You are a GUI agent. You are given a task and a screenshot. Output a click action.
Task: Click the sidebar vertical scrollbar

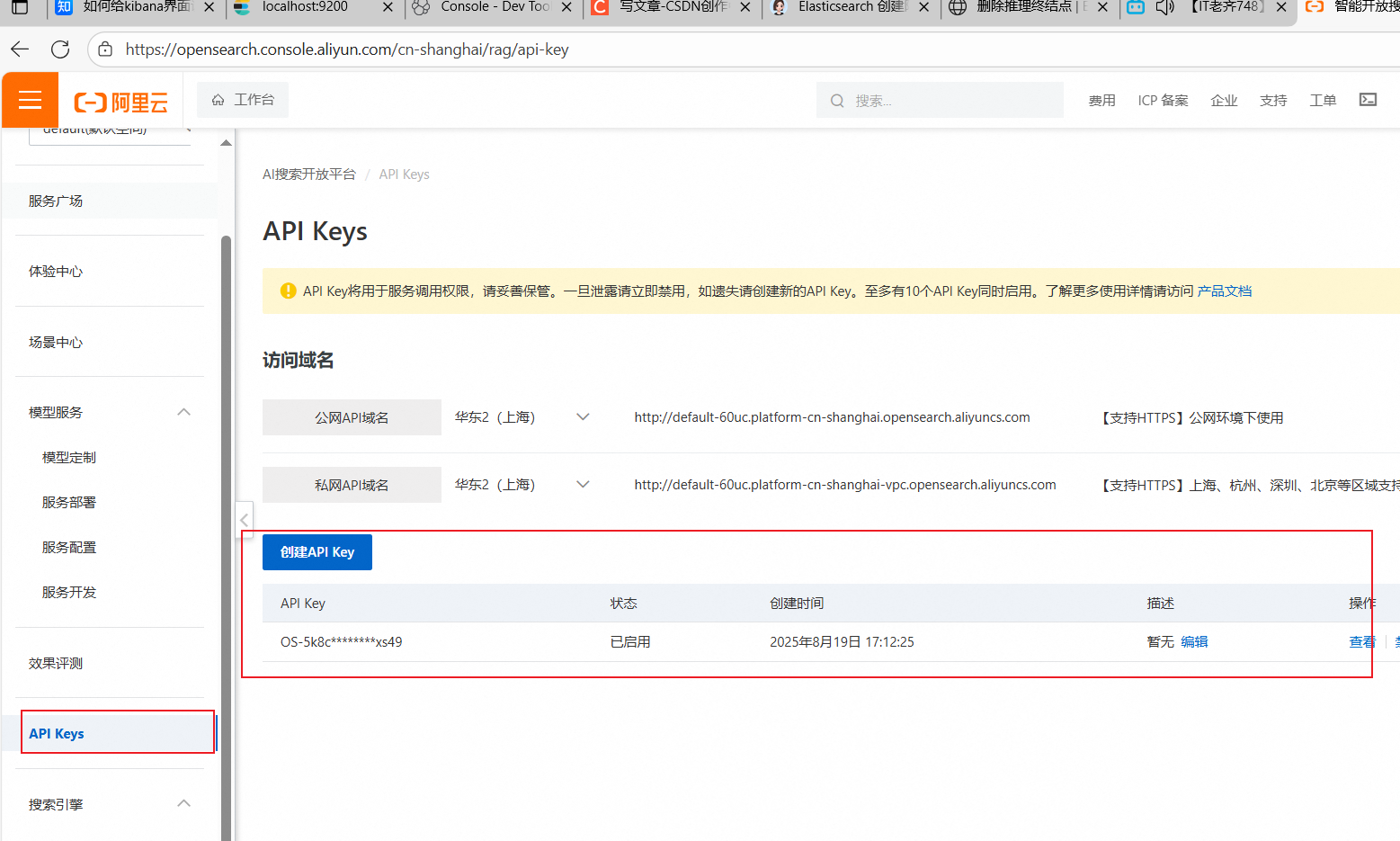tap(227, 540)
